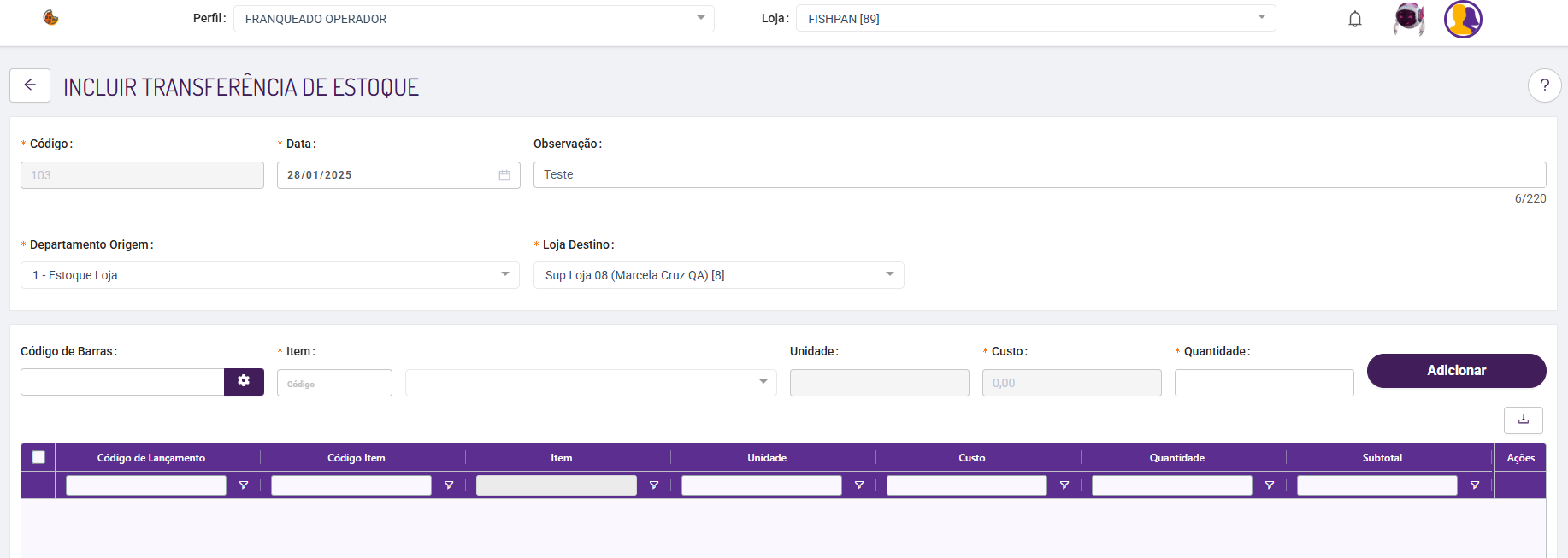Click the Quantidade column filter icon
The height and width of the screenshot is (558, 1568).
pos(1270,485)
